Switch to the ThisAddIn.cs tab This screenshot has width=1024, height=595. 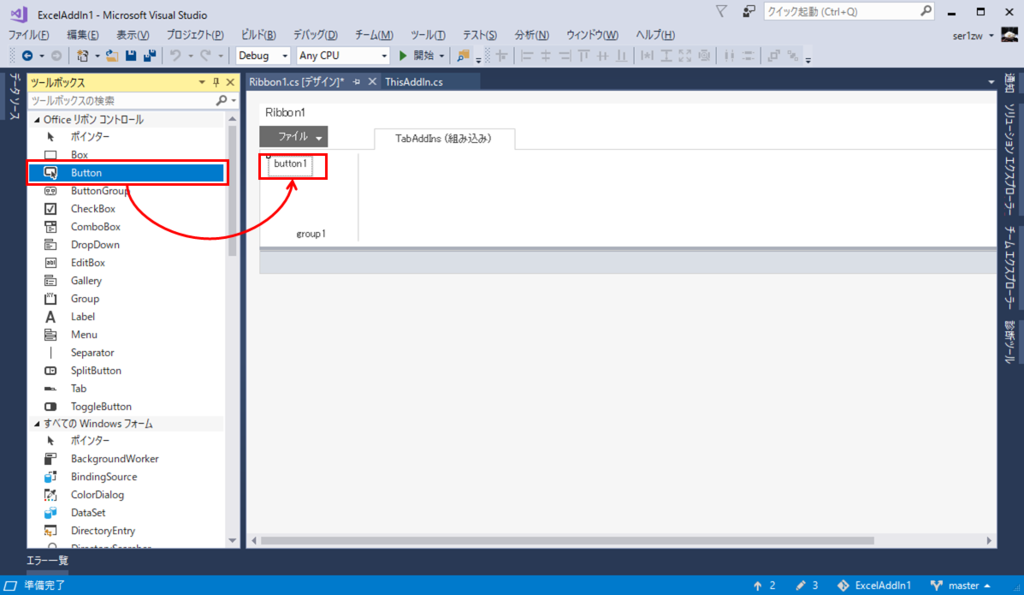pyautogui.click(x=414, y=82)
